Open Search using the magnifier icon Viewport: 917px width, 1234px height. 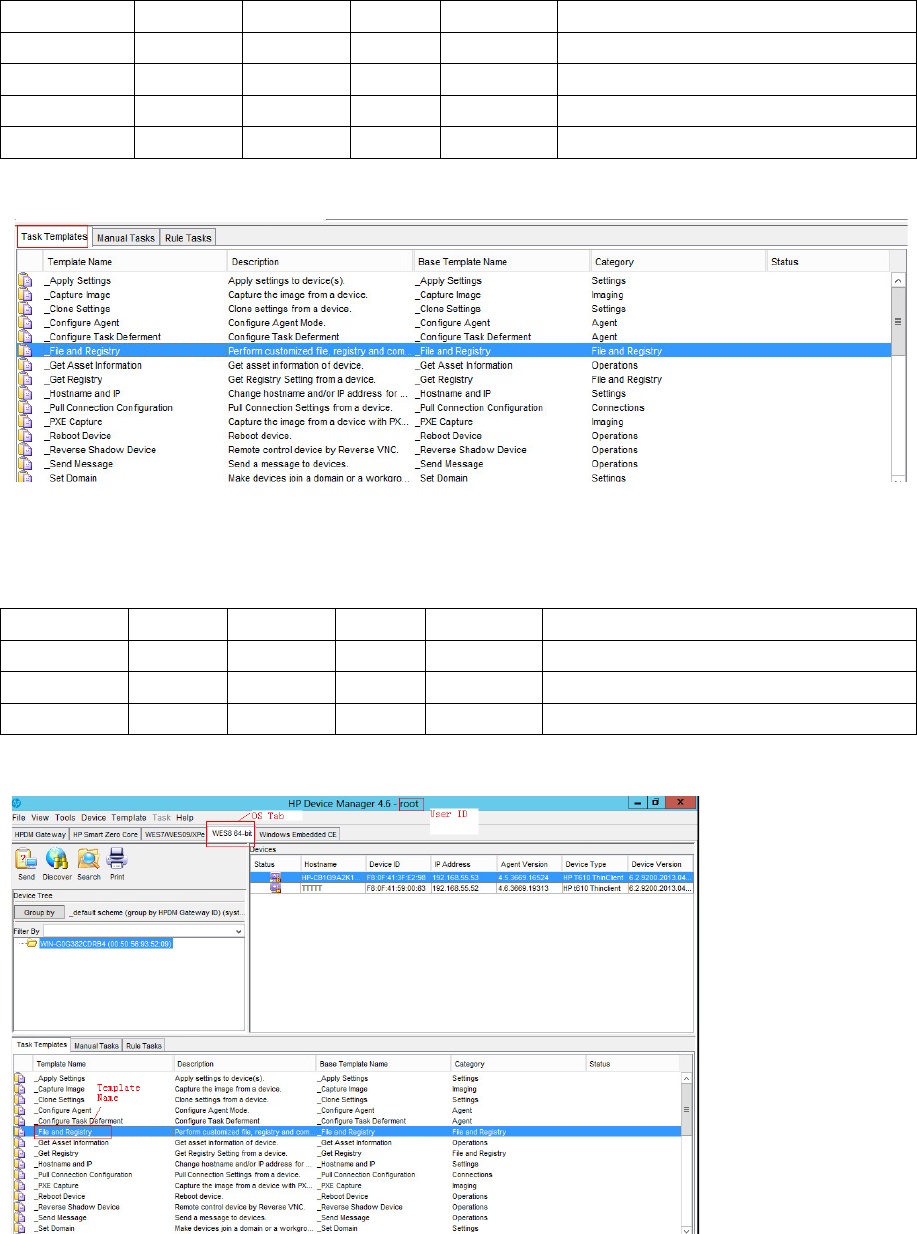[89, 859]
